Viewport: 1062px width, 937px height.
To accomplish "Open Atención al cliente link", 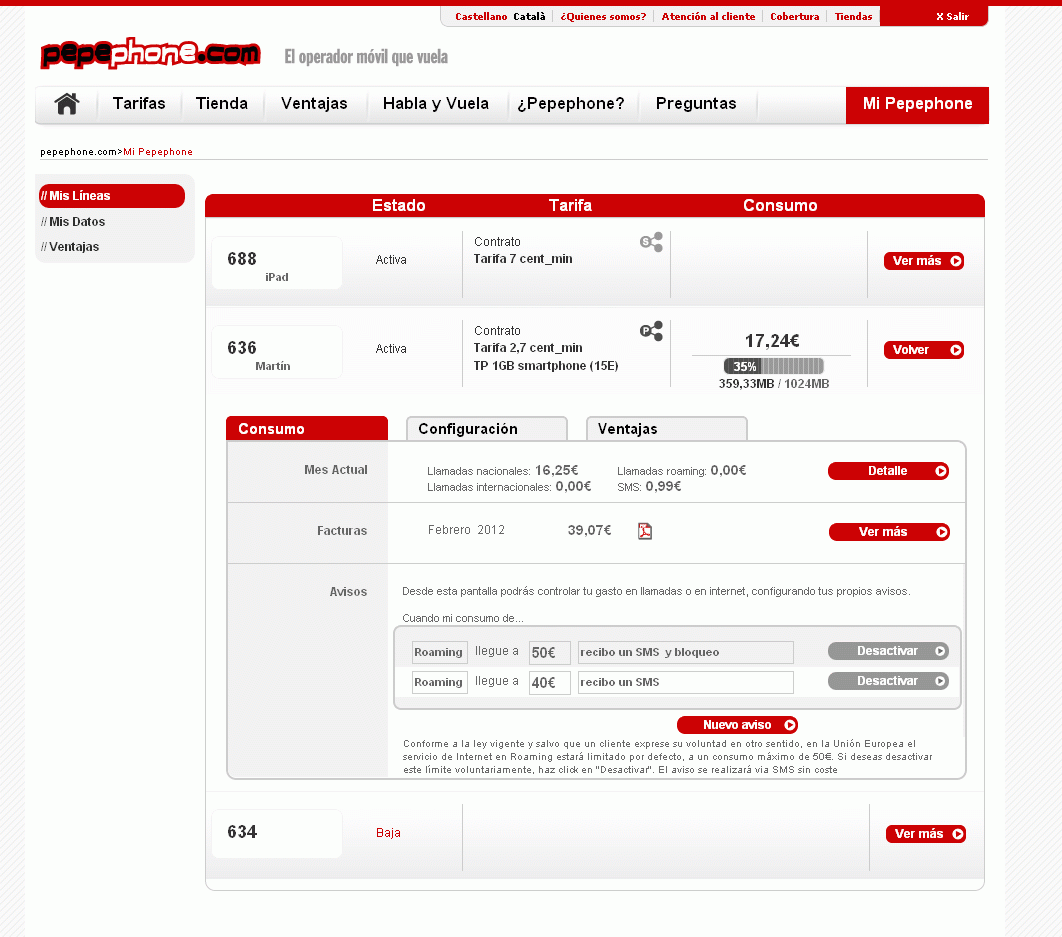I will (x=708, y=16).
